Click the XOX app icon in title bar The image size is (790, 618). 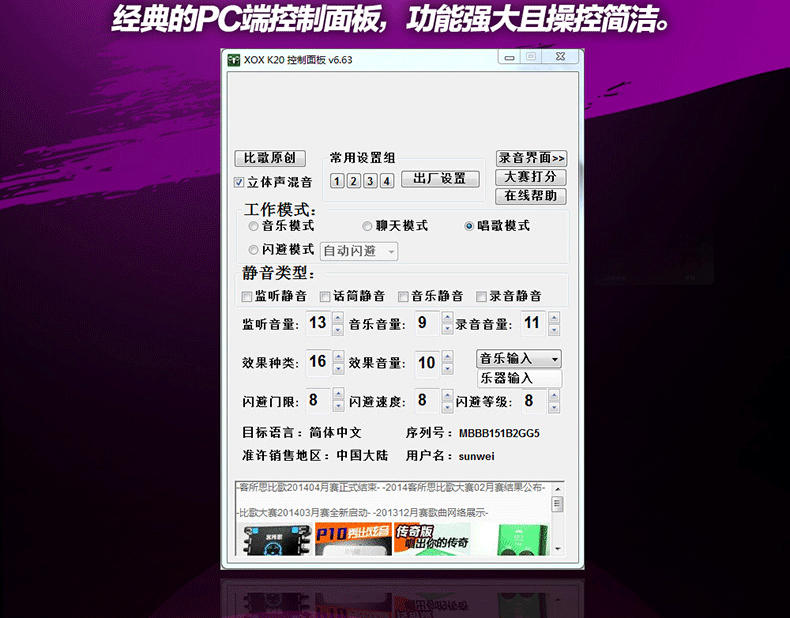coord(233,59)
